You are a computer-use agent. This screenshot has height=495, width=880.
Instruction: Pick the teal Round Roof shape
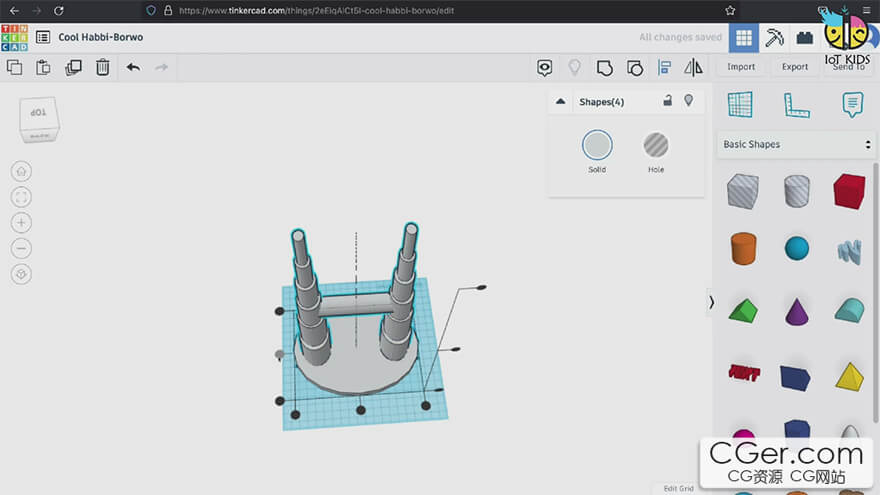pos(849,310)
